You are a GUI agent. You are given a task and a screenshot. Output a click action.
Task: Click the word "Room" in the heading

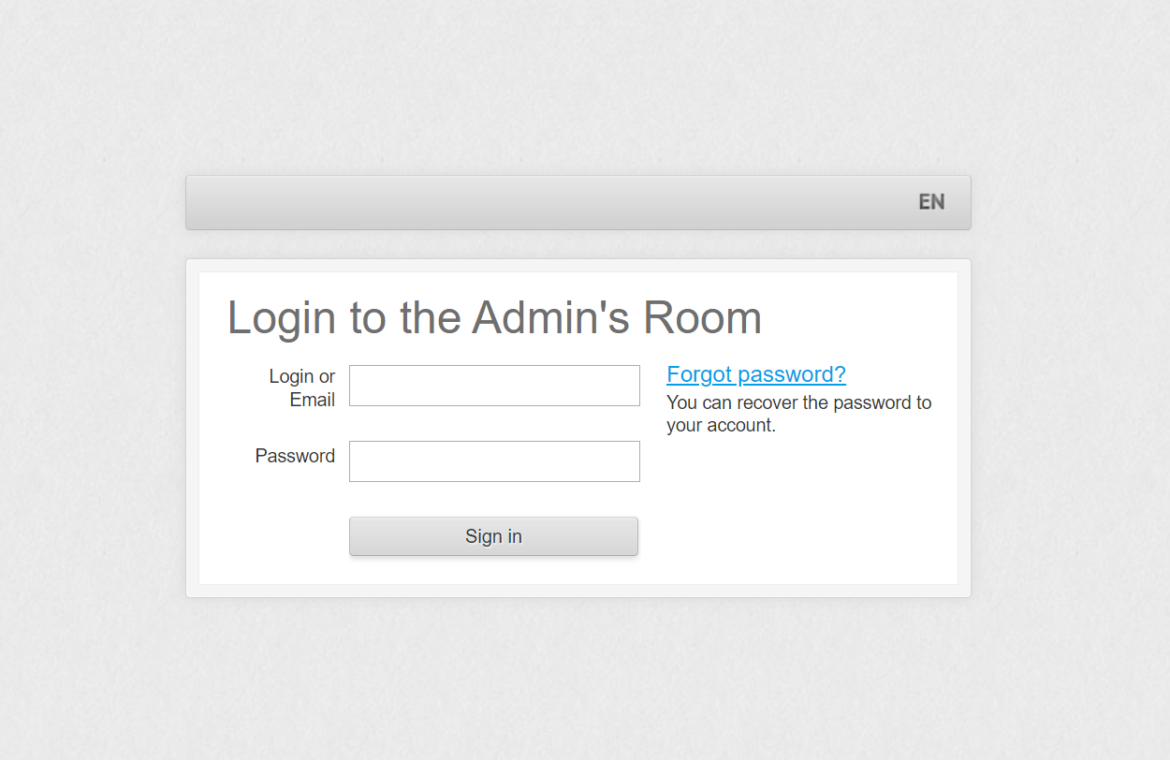coord(702,318)
